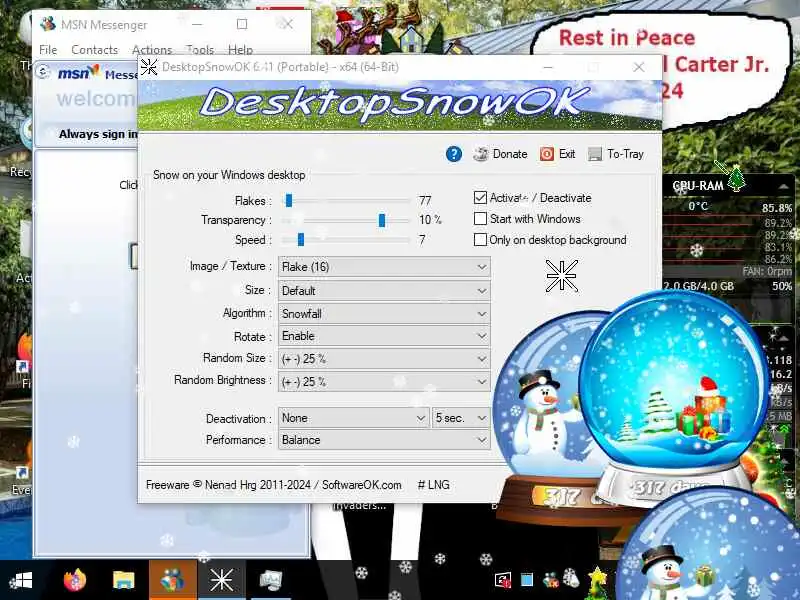
Task: Open the blue help question mark icon
Action: 454,154
